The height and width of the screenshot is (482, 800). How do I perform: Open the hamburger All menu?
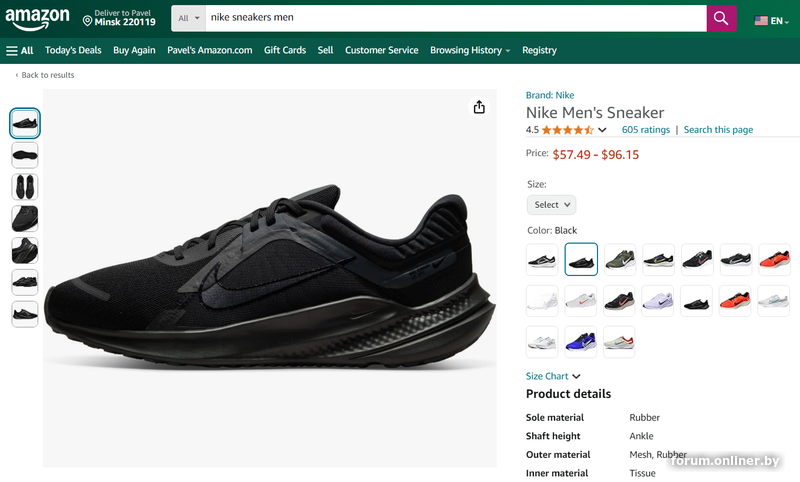(19, 50)
